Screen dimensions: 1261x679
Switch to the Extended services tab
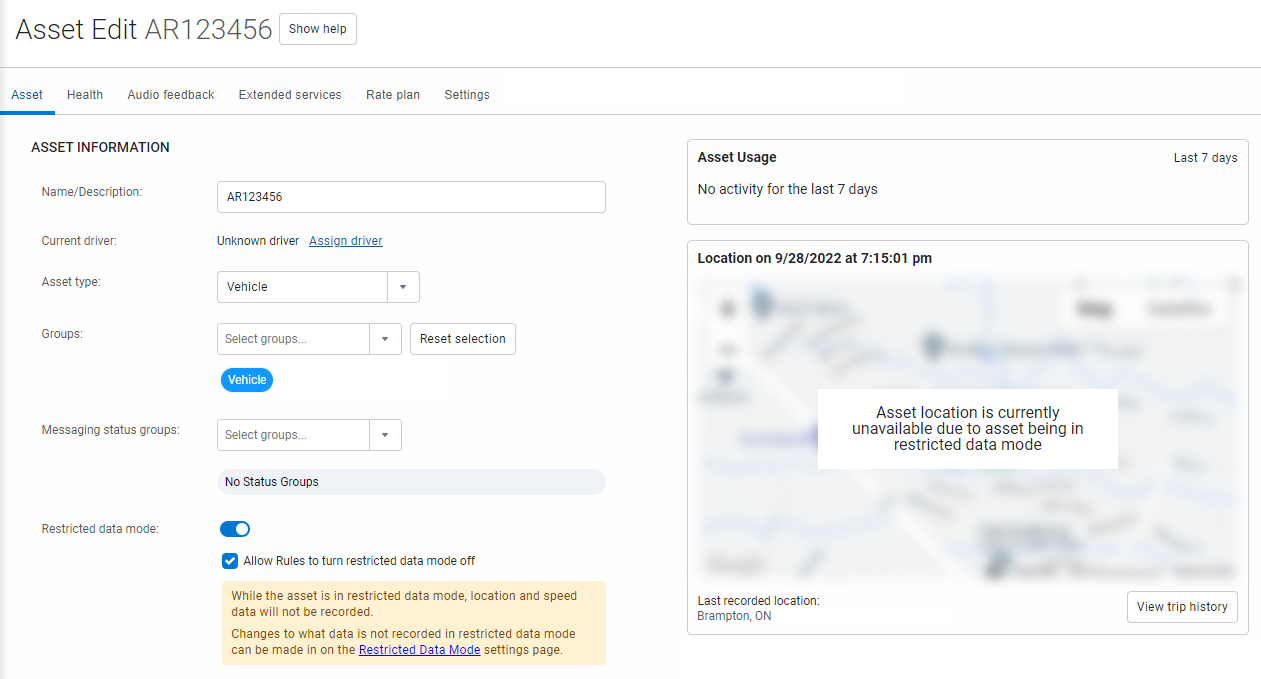click(290, 94)
